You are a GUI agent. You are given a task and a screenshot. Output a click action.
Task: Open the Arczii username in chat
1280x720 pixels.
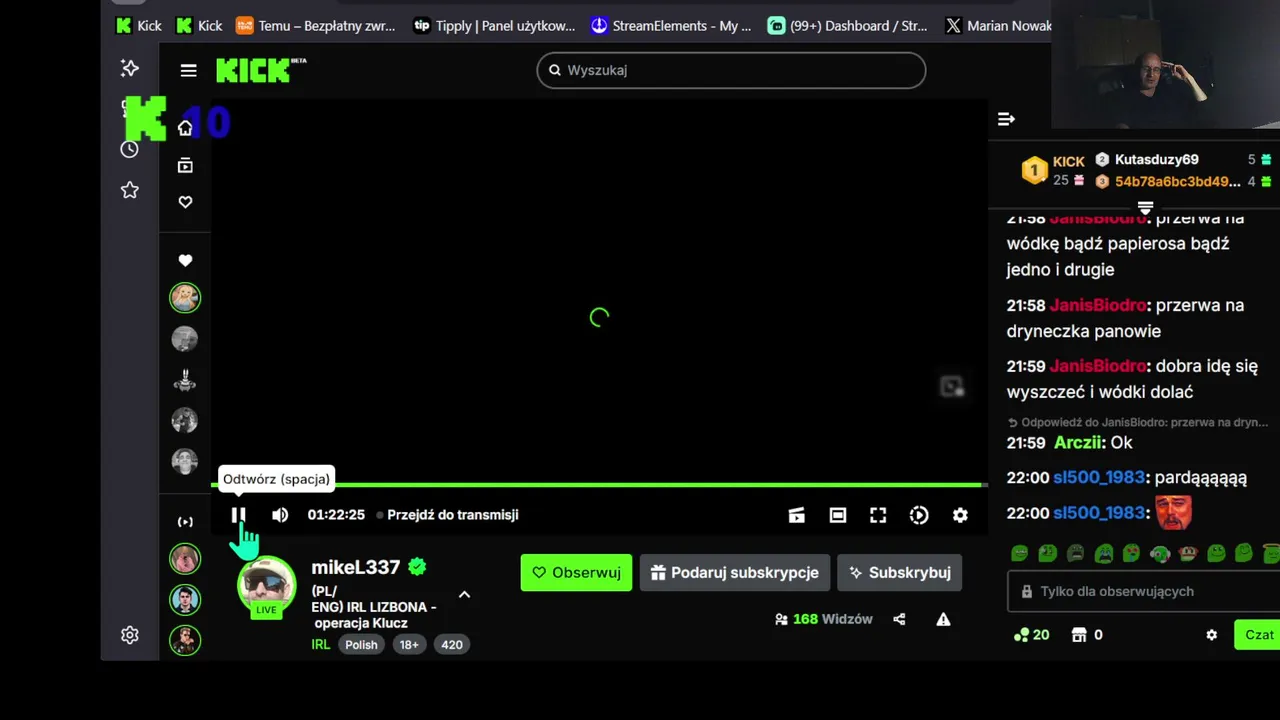pyautogui.click(x=1078, y=442)
